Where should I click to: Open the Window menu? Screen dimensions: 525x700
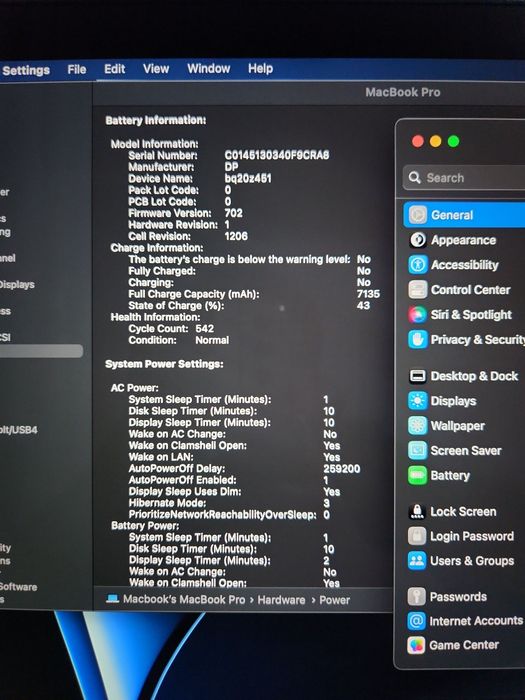coord(208,69)
